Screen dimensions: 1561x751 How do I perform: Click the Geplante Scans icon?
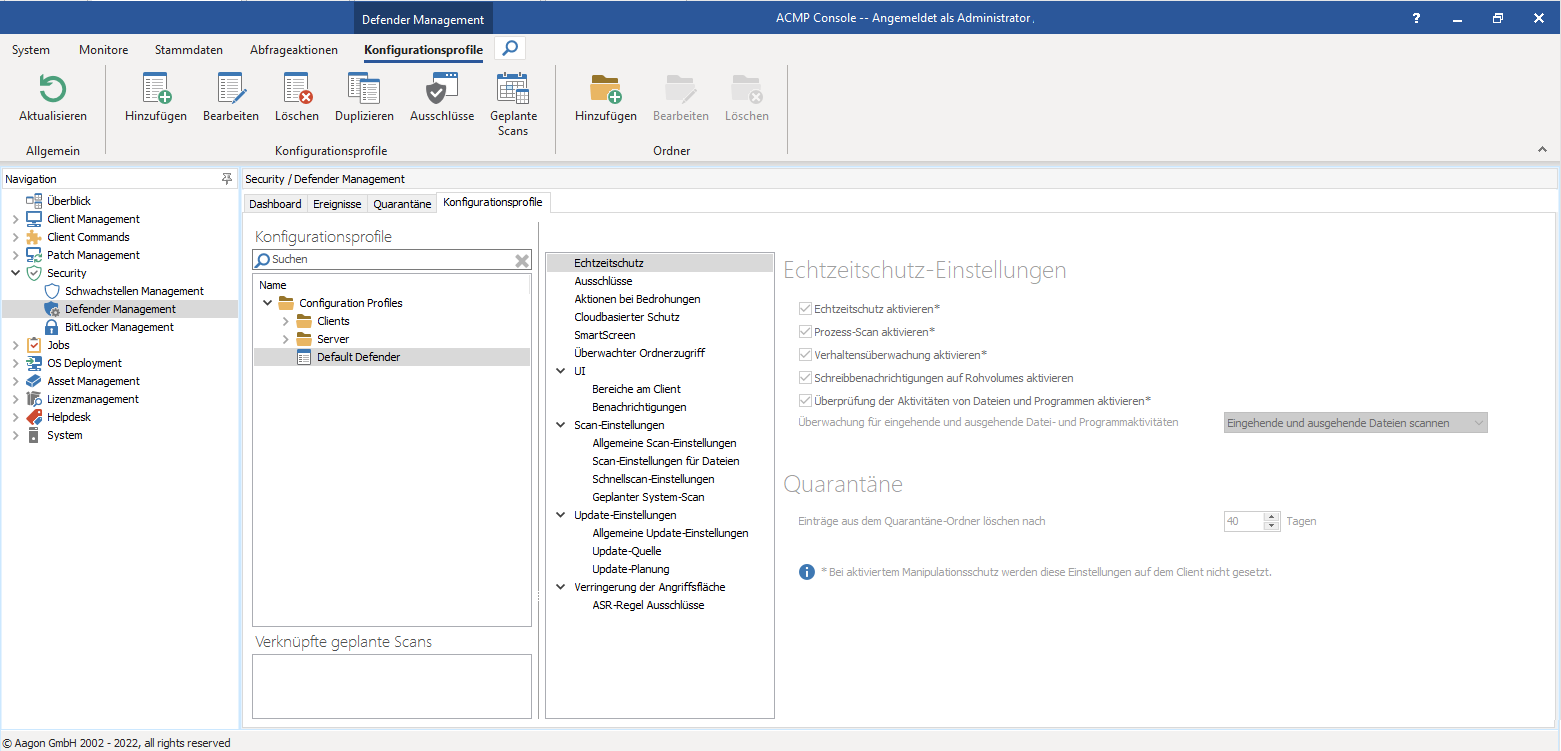(513, 95)
